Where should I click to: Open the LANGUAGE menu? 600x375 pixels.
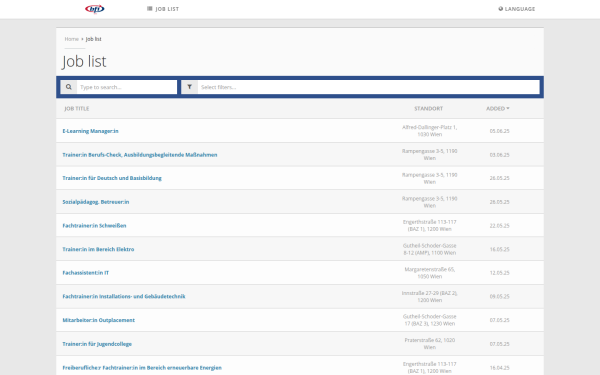(517, 9)
